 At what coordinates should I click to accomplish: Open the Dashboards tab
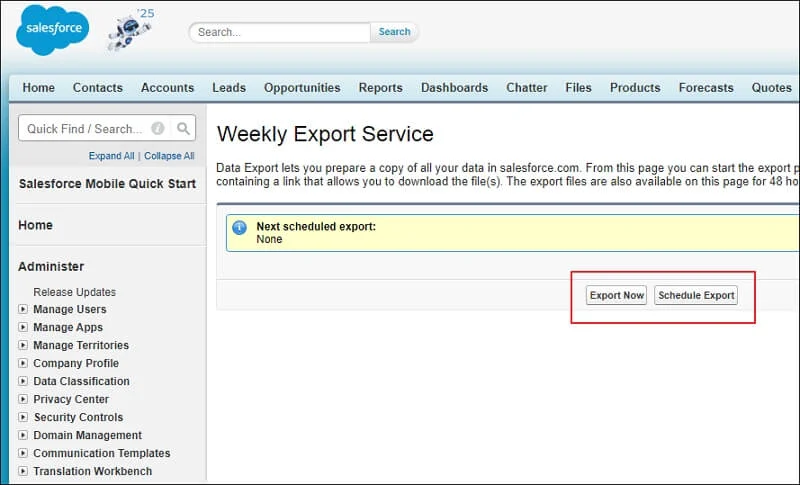(x=455, y=88)
